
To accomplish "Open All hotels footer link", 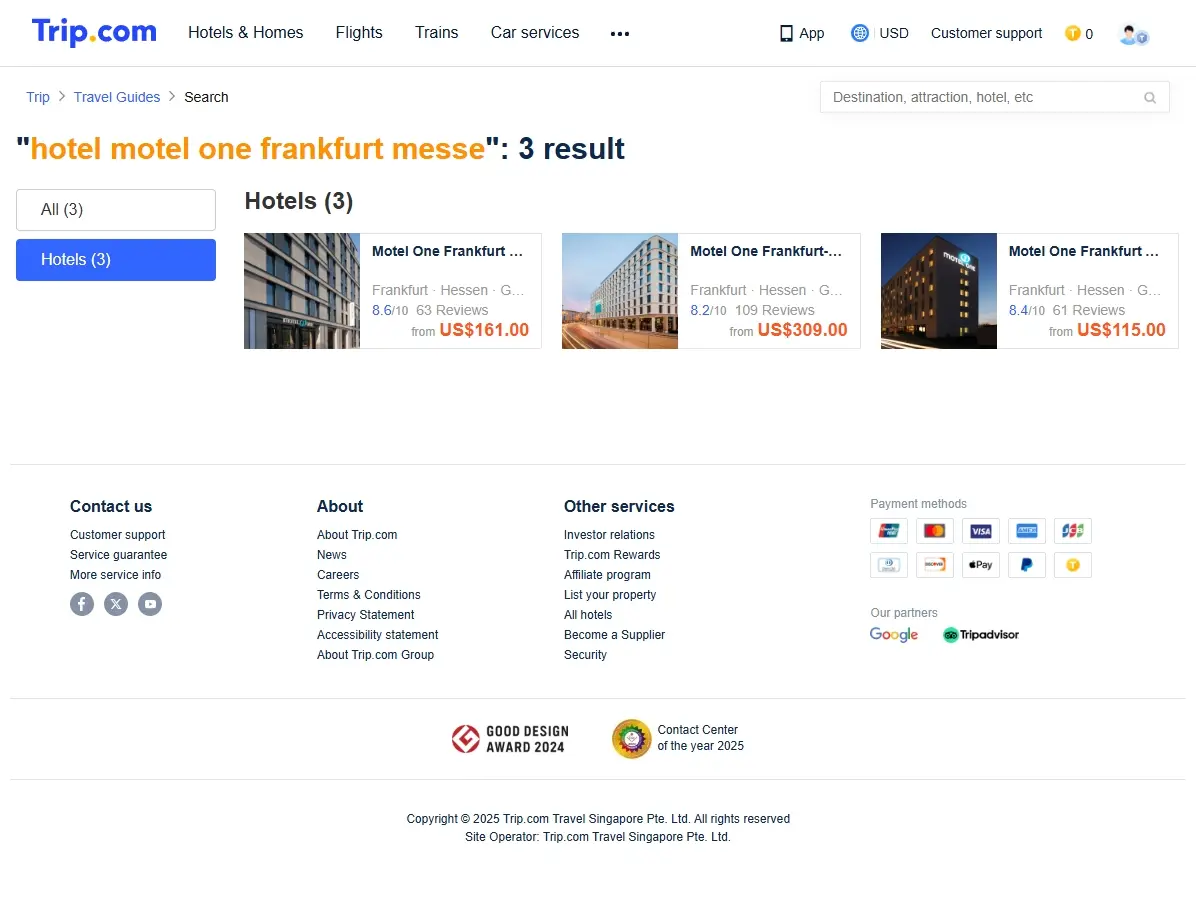I will coord(588,614).
